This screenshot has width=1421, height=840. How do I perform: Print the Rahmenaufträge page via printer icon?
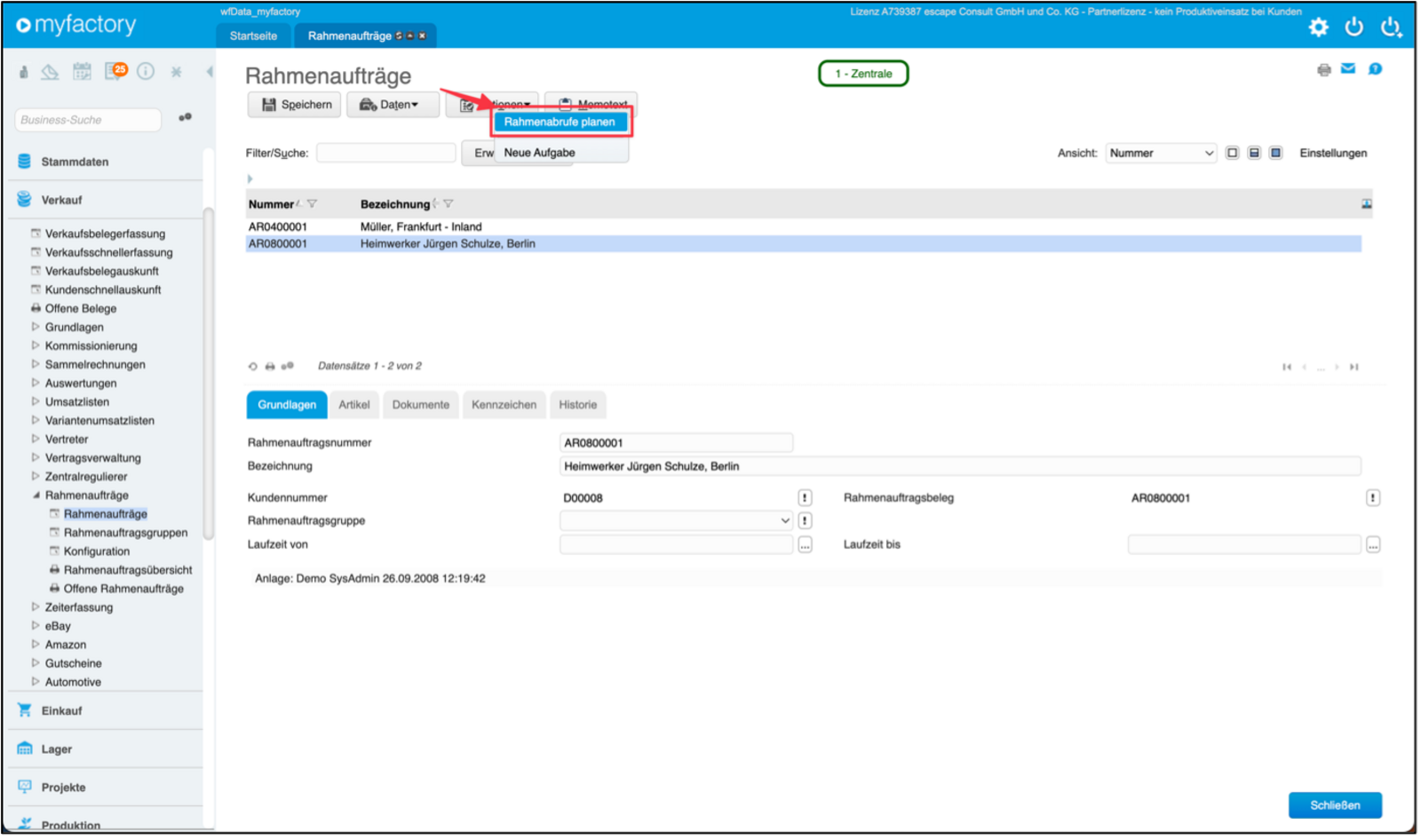point(1323,69)
